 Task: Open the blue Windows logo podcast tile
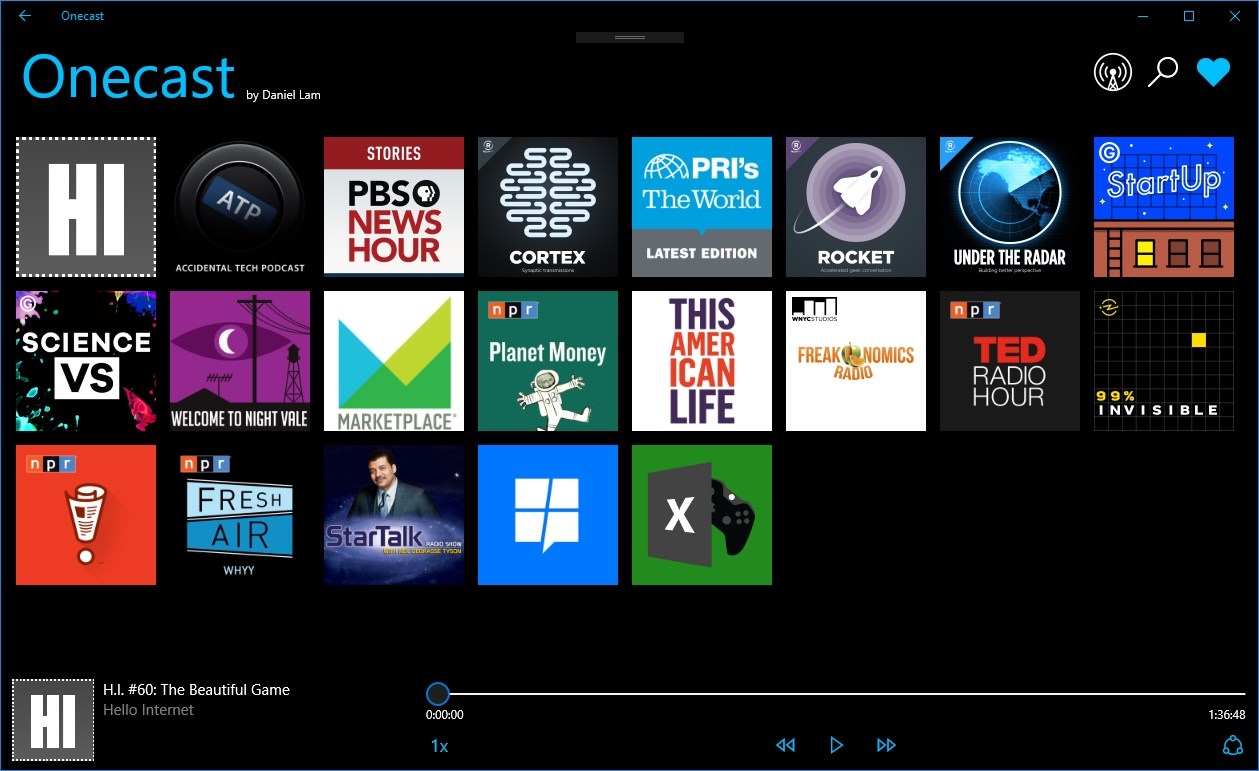(548, 515)
